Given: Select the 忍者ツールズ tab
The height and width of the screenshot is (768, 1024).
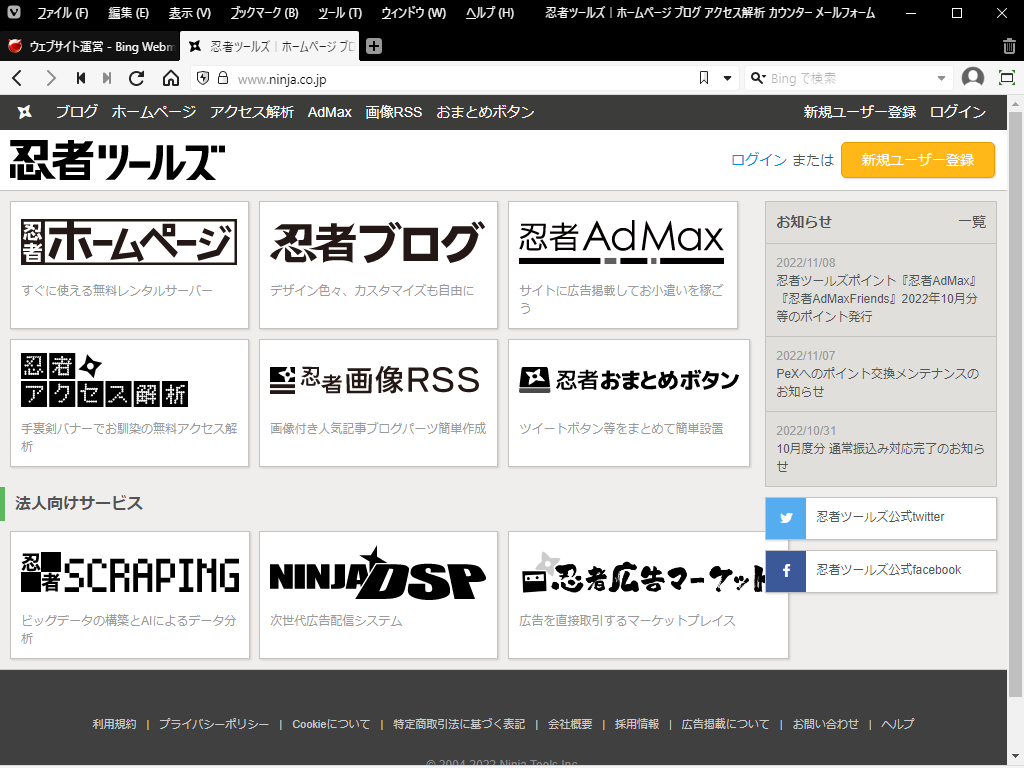Looking at the screenshot, I should click(x=269, y=46).
